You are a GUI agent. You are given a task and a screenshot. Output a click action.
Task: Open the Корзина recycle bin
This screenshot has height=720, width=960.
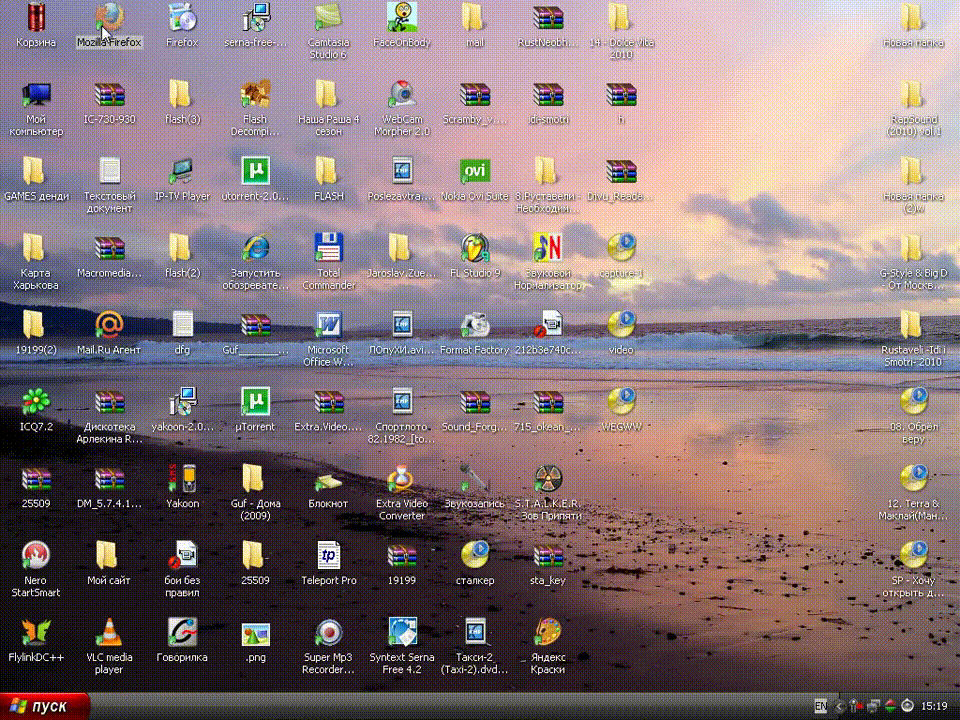click(x=37, y=18)
